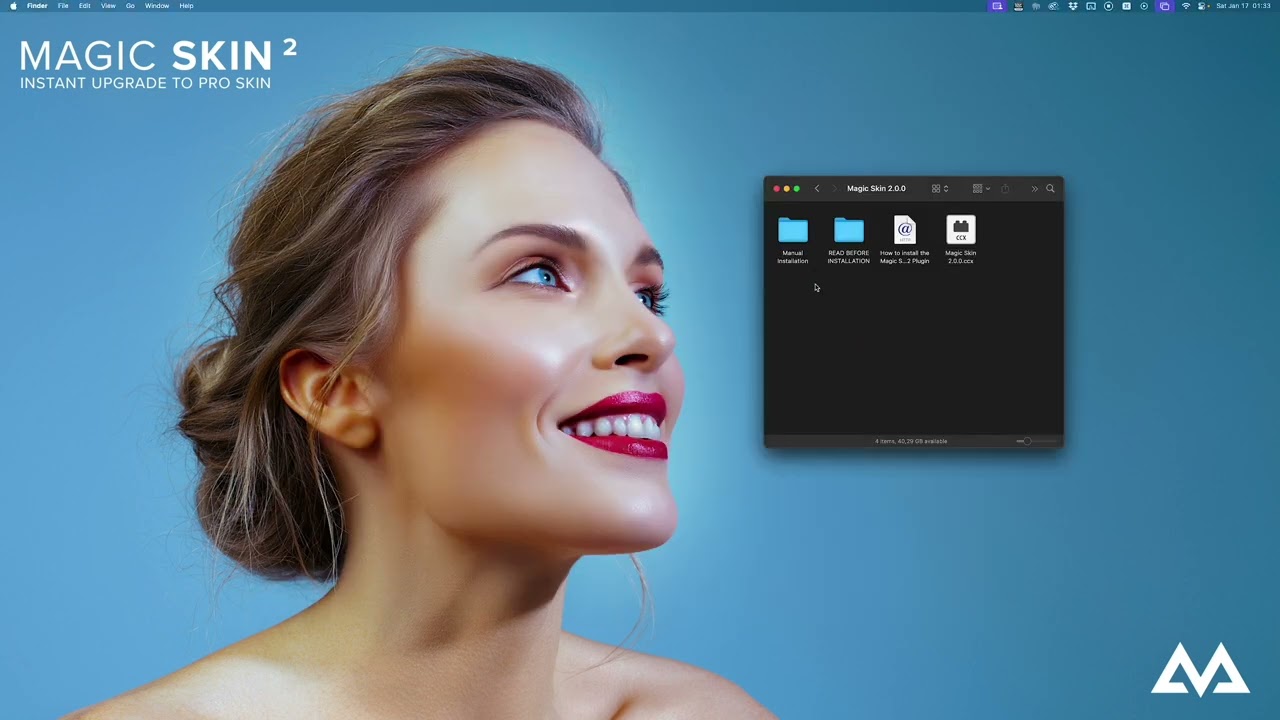Open the Go menu
1280x720 pixels.
coord(130,6)
